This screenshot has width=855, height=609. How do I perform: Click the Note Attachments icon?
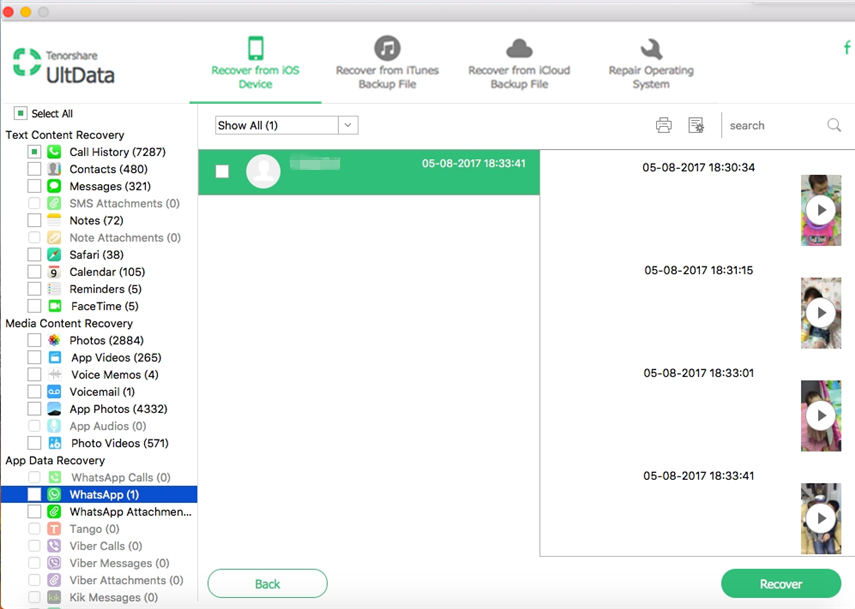(x=54, y=238)
